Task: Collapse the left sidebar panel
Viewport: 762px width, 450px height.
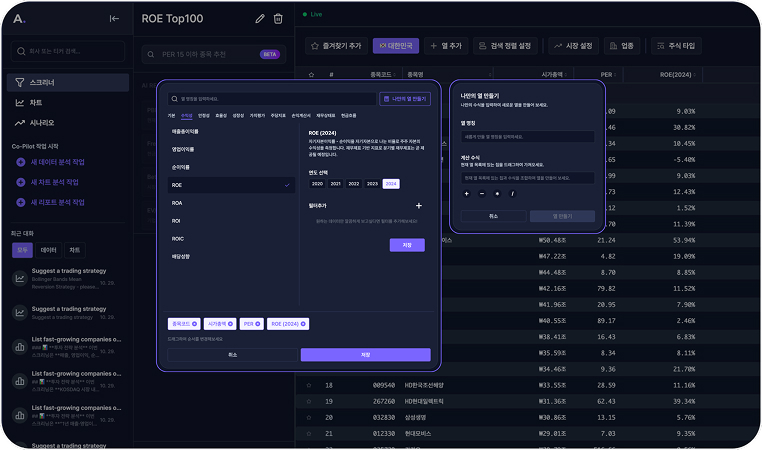Action: pyautogui.click(x=114, y=18)
